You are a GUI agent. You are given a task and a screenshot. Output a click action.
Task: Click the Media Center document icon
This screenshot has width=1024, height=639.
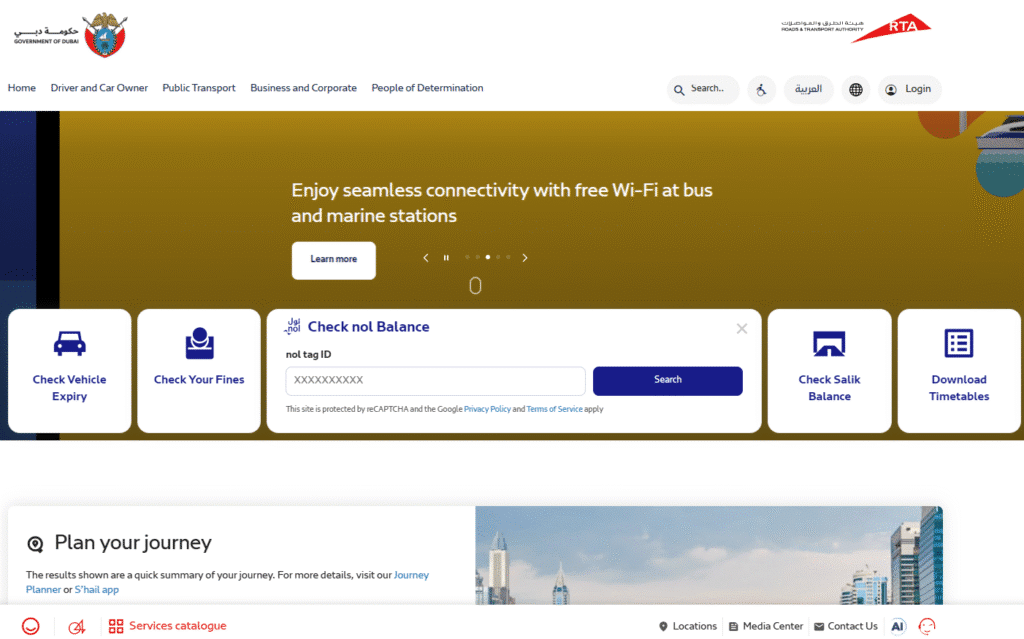tap(733, 627)
